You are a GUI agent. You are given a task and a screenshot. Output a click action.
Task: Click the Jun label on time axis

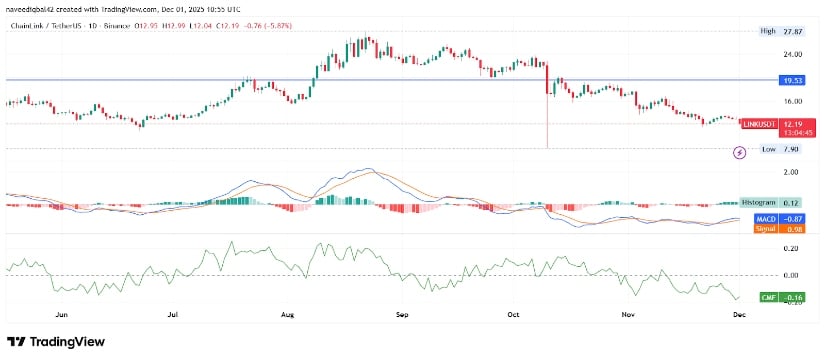62,315
